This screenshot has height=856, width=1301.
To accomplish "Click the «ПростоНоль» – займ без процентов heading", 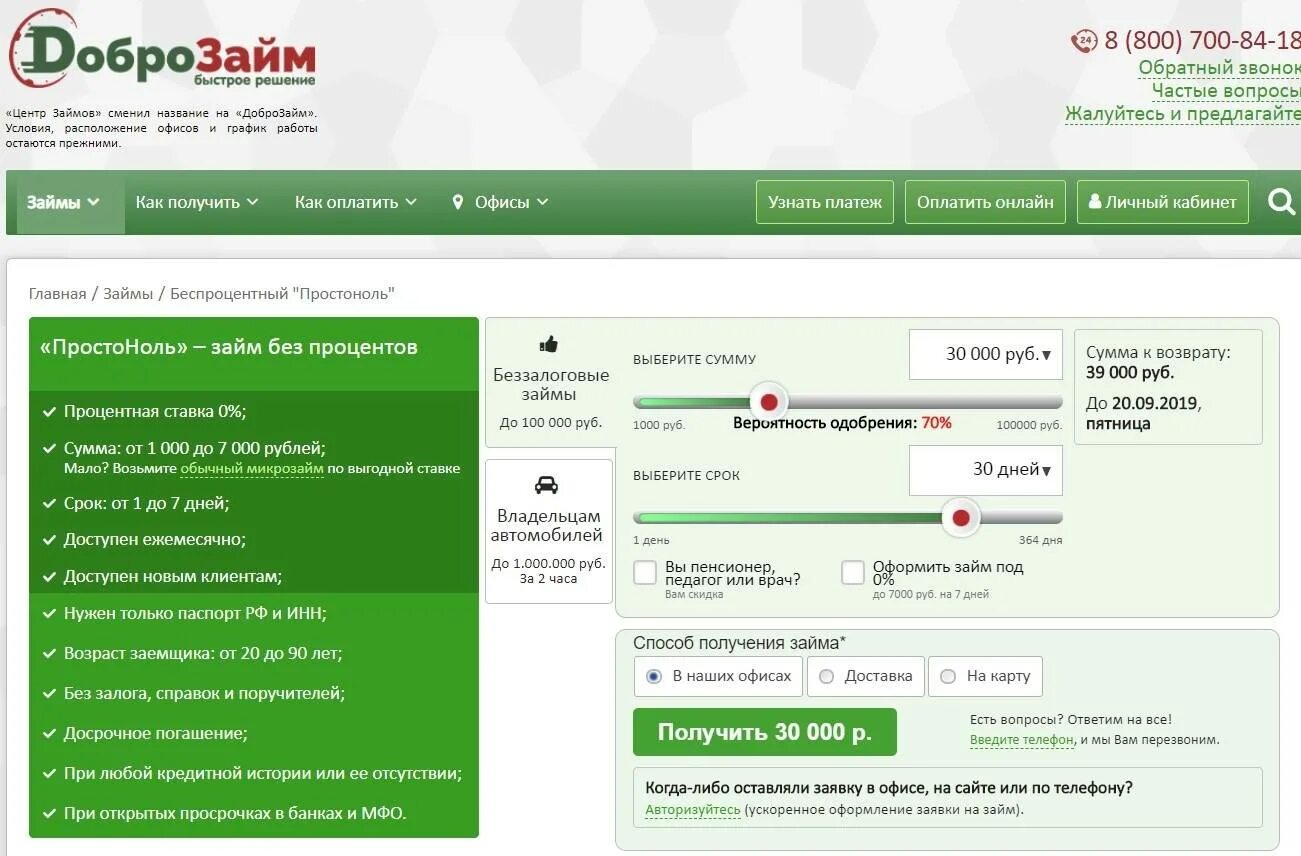I will pos(229,347).
